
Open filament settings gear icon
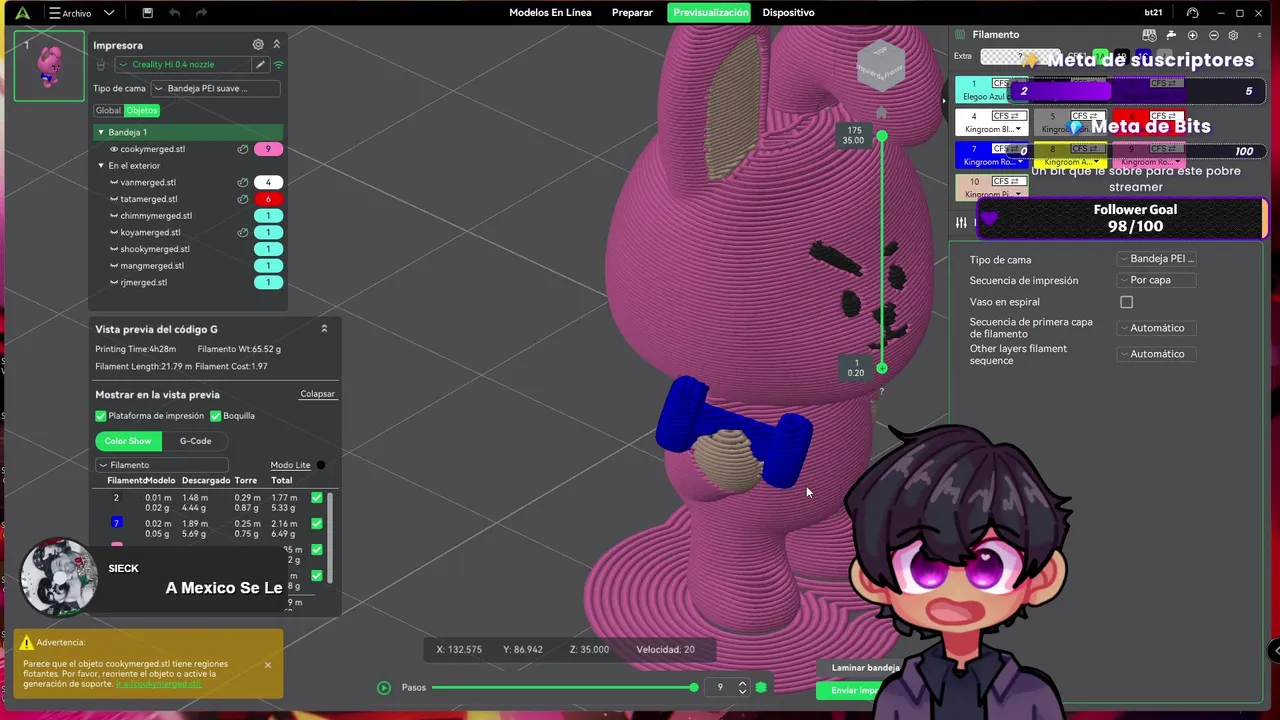1233,35
